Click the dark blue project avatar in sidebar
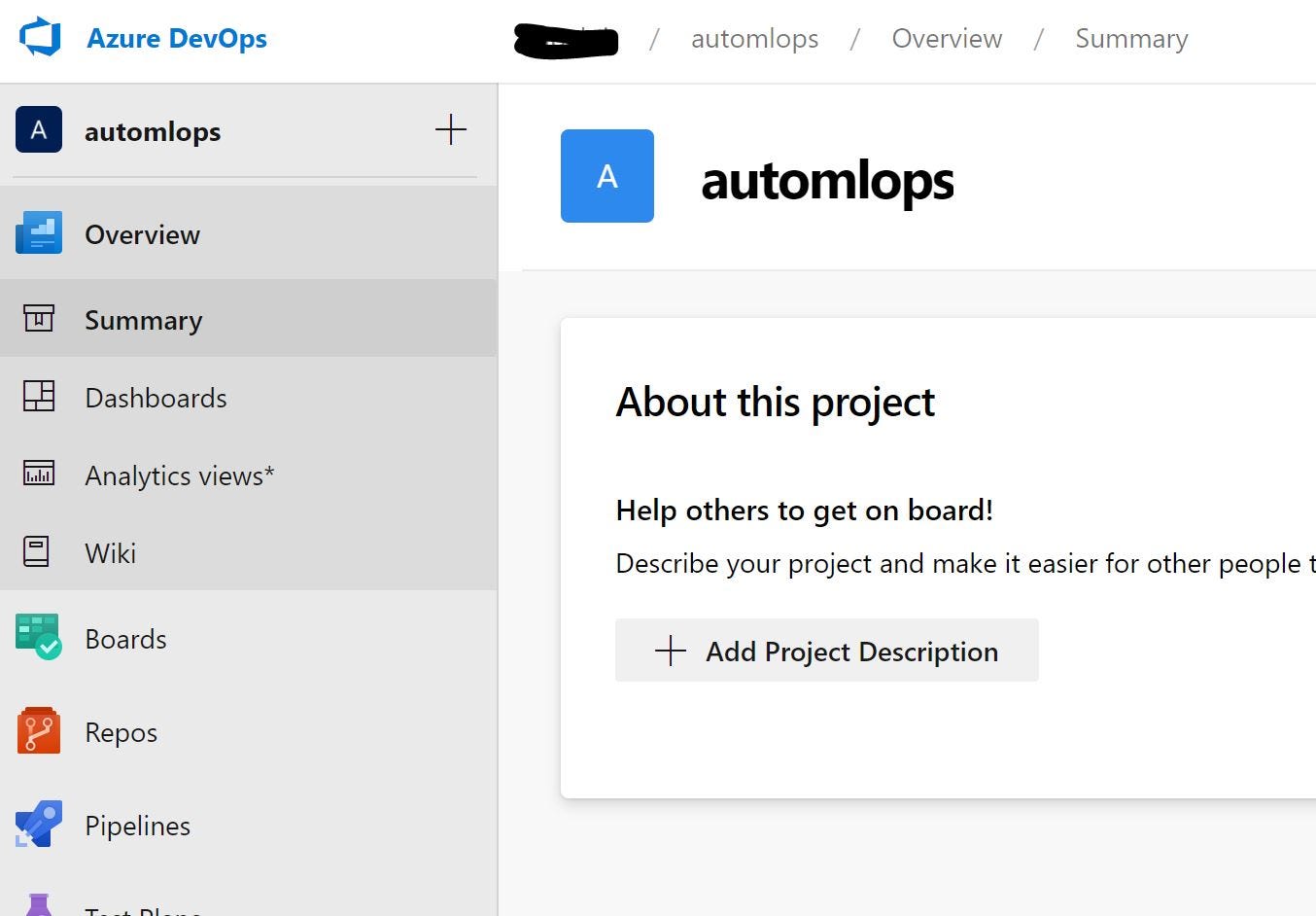 (39, 130)
